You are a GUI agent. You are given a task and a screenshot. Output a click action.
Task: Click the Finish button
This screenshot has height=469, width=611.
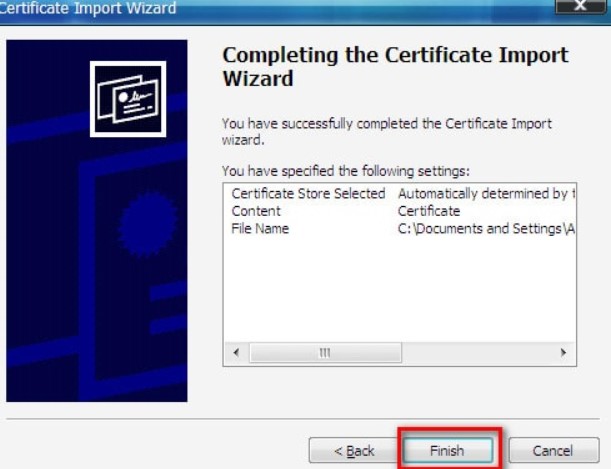(448, 451)
